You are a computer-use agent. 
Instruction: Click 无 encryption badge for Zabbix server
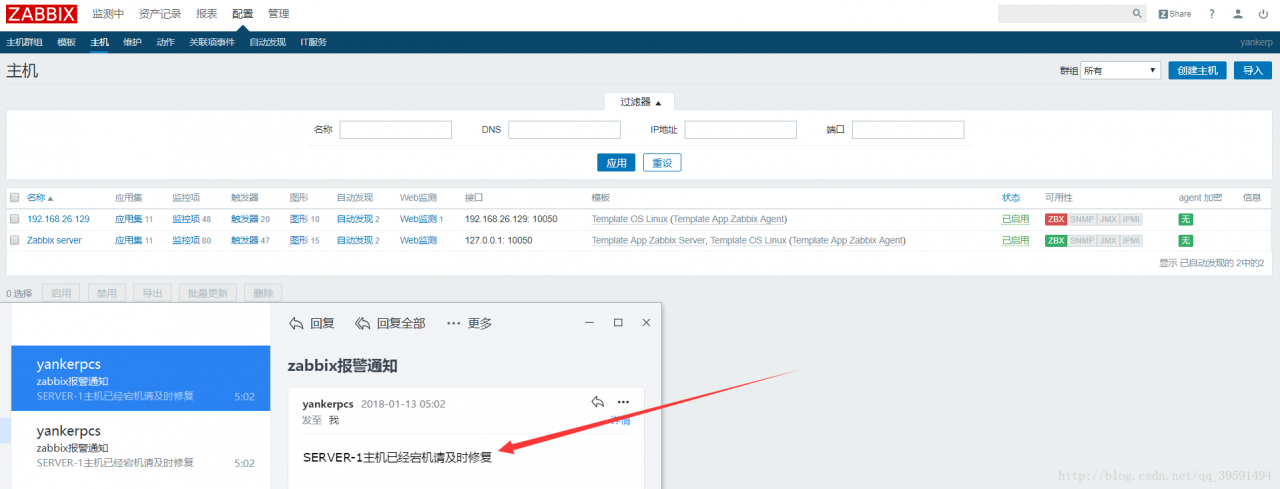tap(1185, 241)
